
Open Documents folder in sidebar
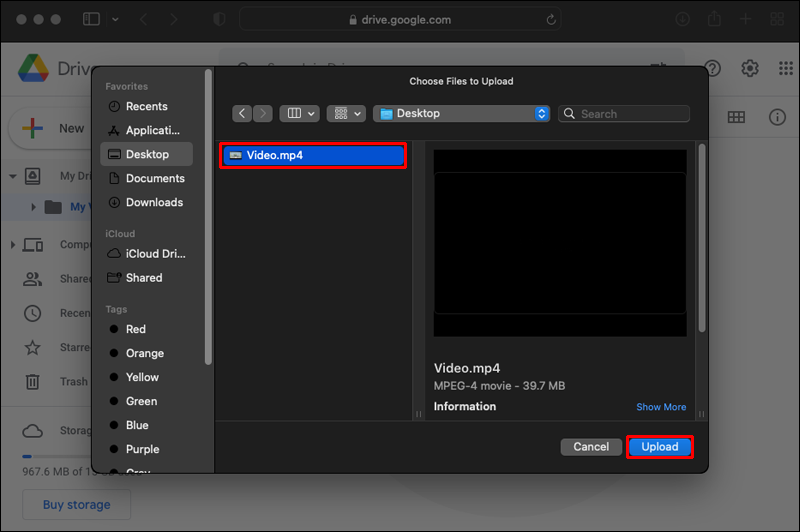tap(146, 178)
